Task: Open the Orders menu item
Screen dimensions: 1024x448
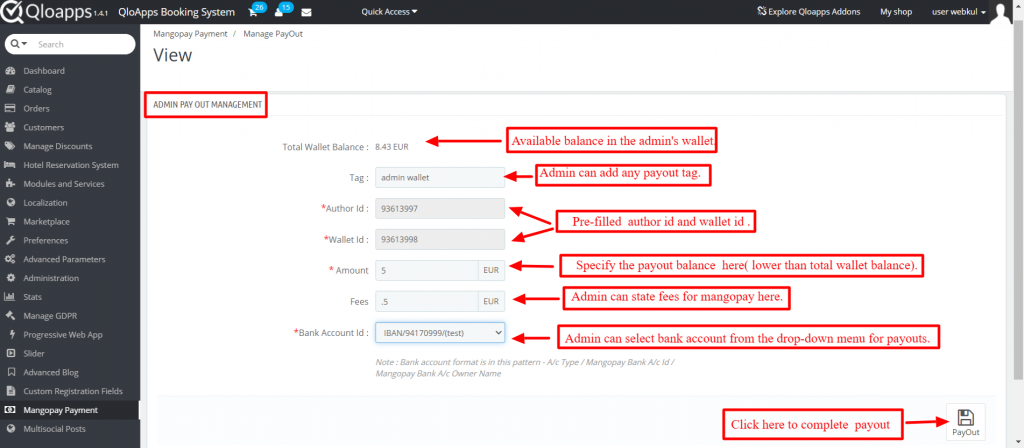Action: [x=36, y=108]
